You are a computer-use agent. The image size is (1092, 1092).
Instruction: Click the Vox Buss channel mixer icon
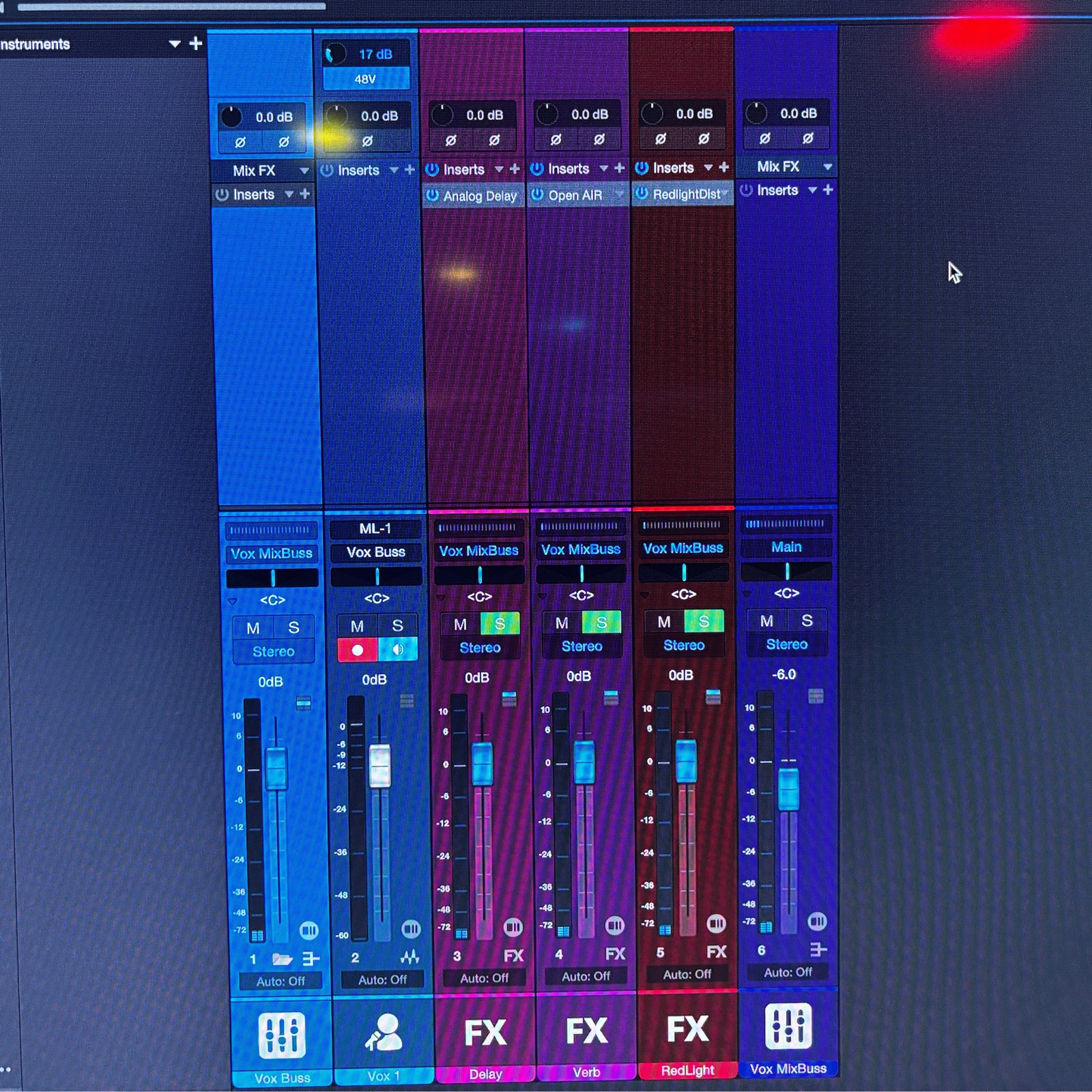[x=281, y=1034]
